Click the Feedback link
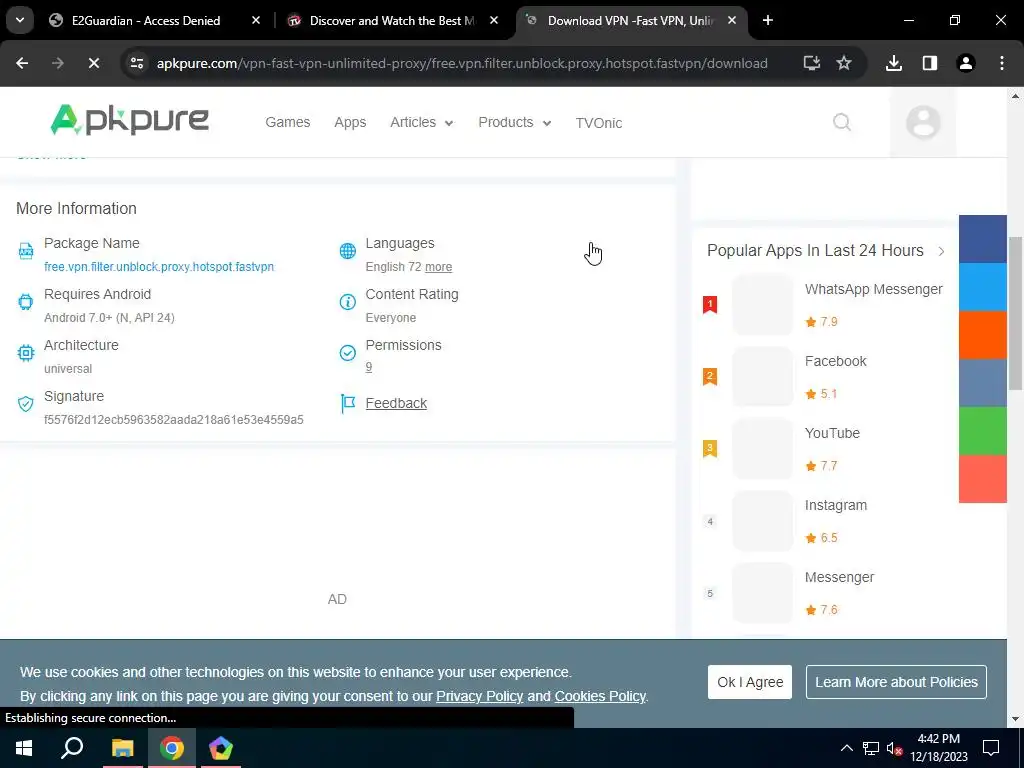The width and height of the screenshot is (1024, 768). [396, 403]
